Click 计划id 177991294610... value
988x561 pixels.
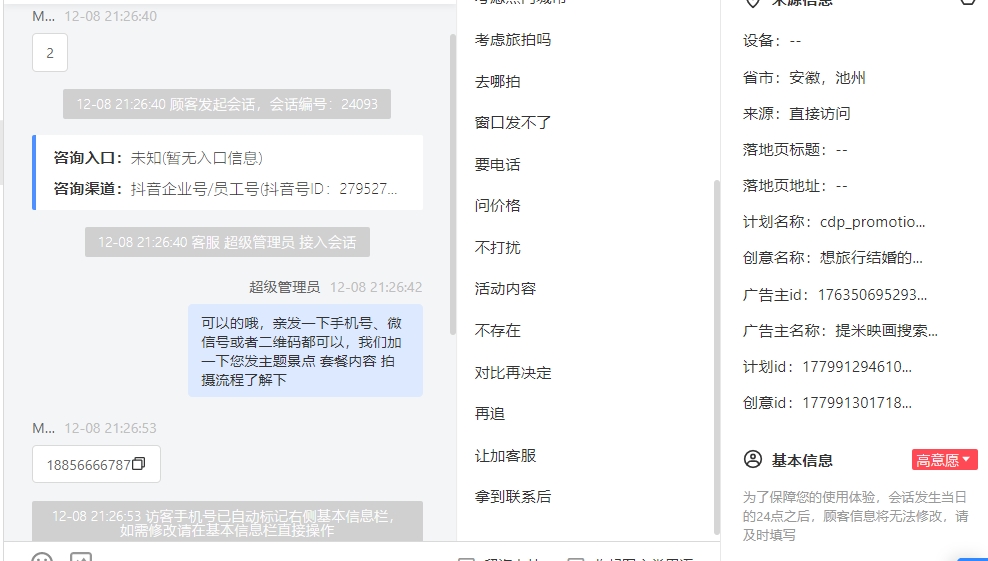click(x=857, y=366)
